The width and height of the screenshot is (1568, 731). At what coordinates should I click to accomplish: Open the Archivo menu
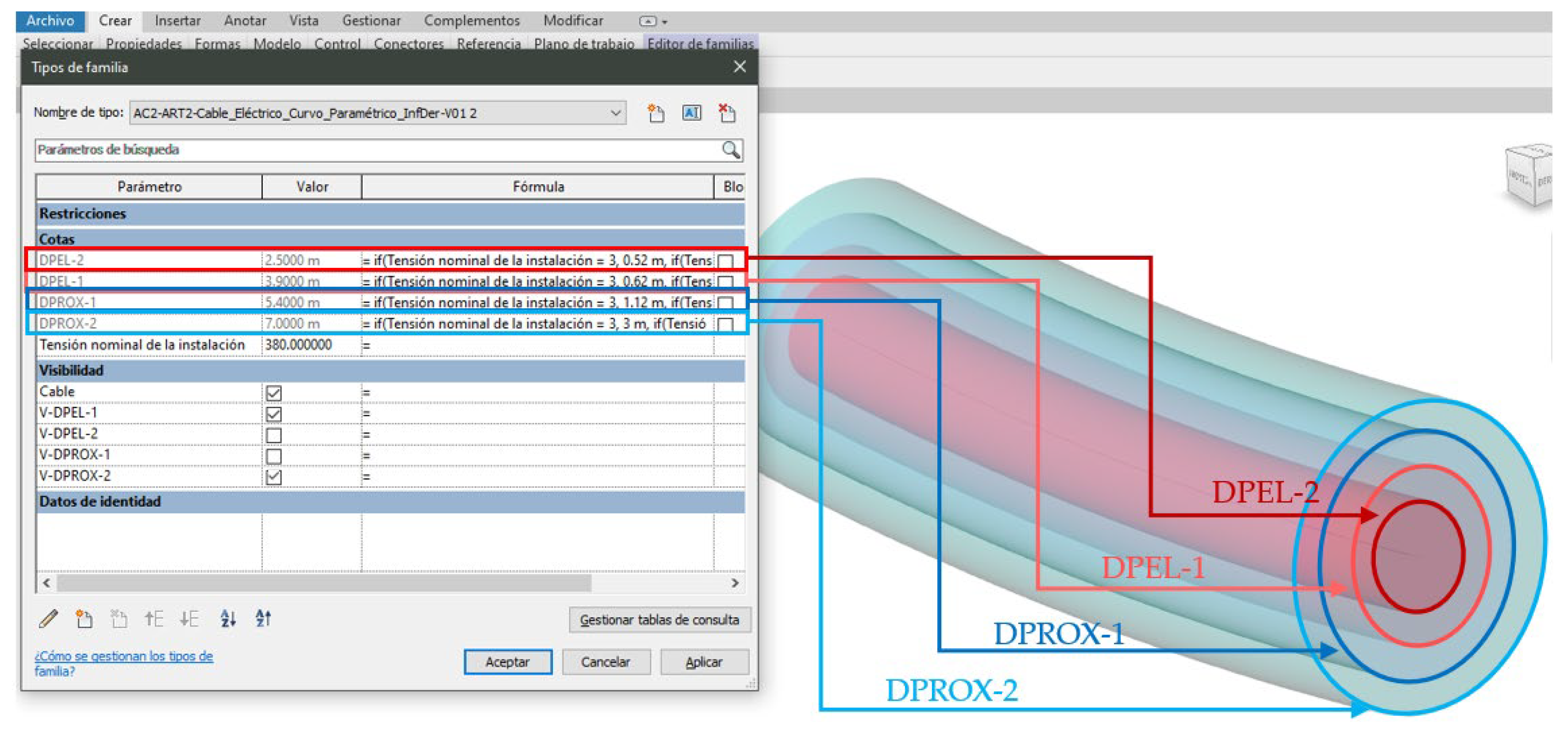(50, 21)
